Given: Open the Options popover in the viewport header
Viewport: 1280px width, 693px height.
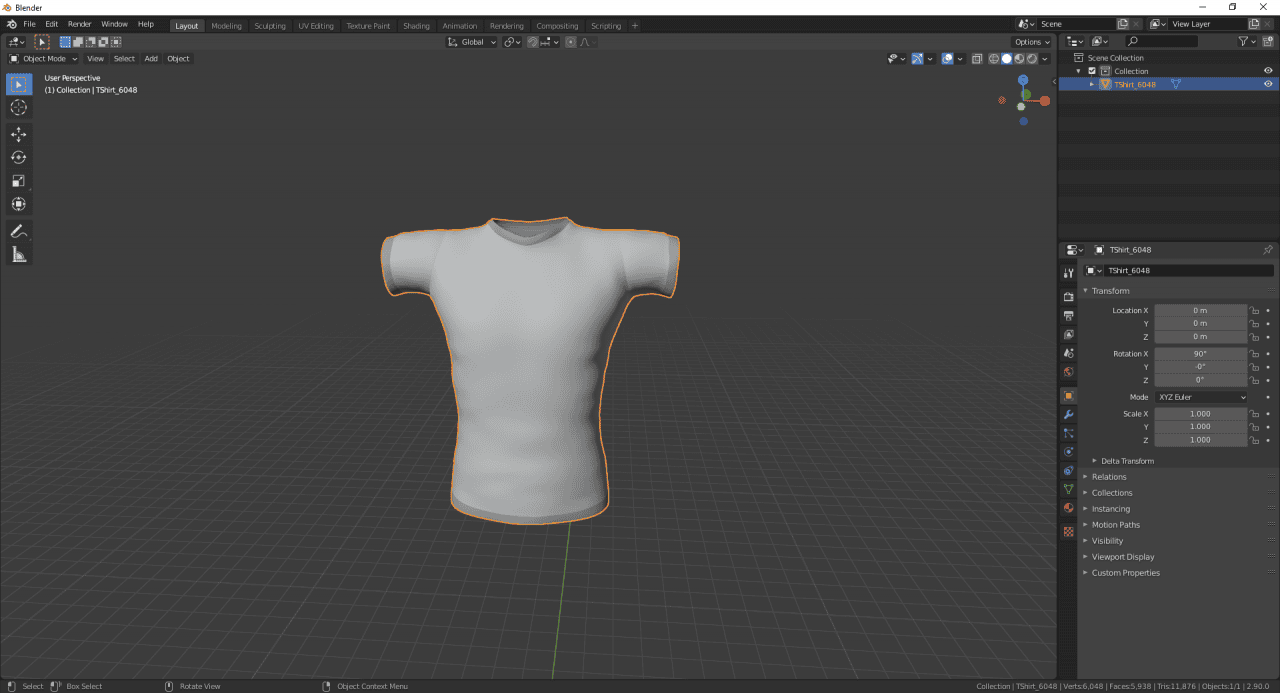Looking at the screenshot, I should (x=1031, y=41).
